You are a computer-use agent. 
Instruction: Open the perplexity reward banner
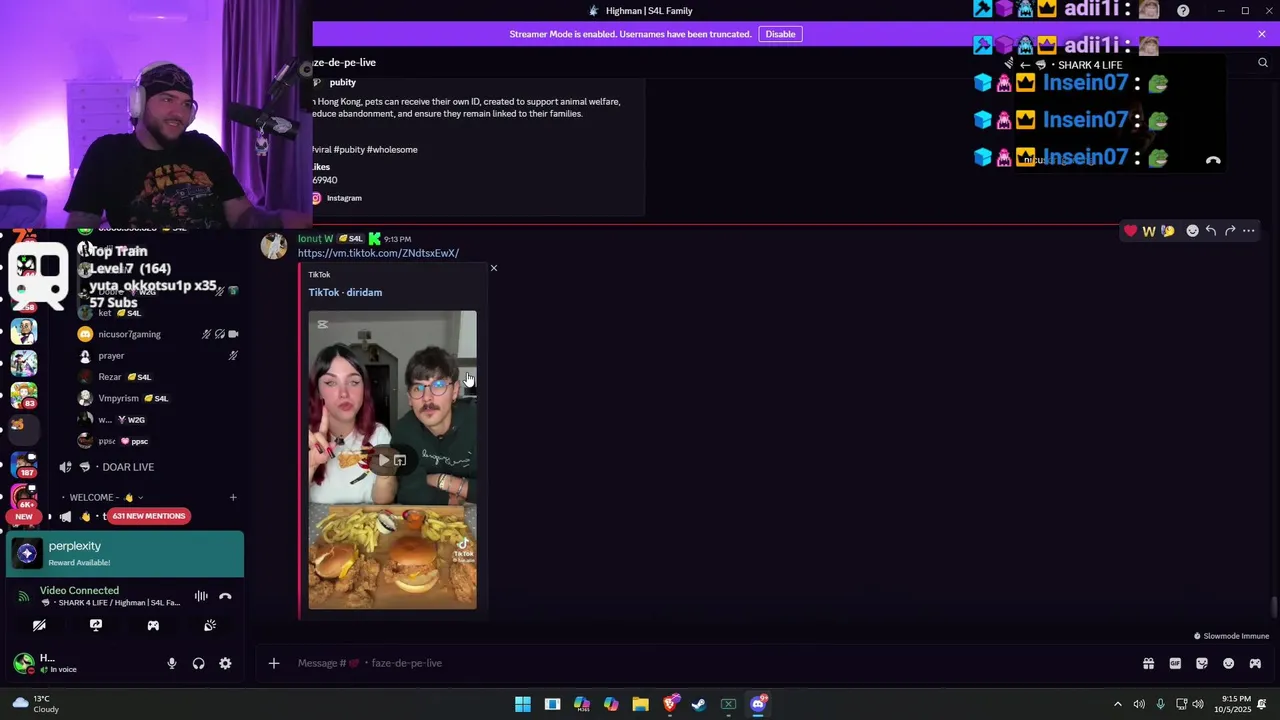(x=125, y=554)
